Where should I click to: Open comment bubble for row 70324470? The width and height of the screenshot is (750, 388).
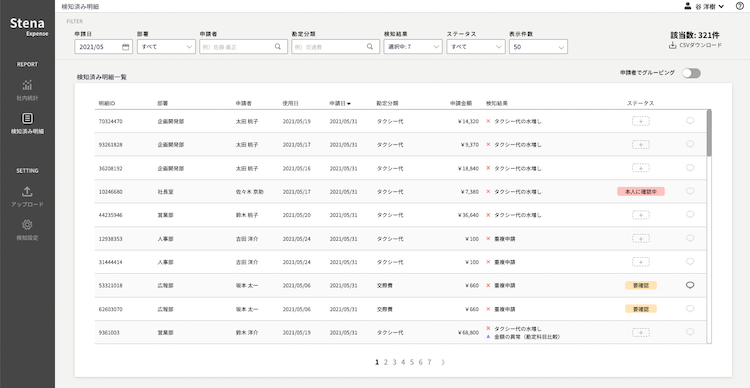[x=690, y=121]
